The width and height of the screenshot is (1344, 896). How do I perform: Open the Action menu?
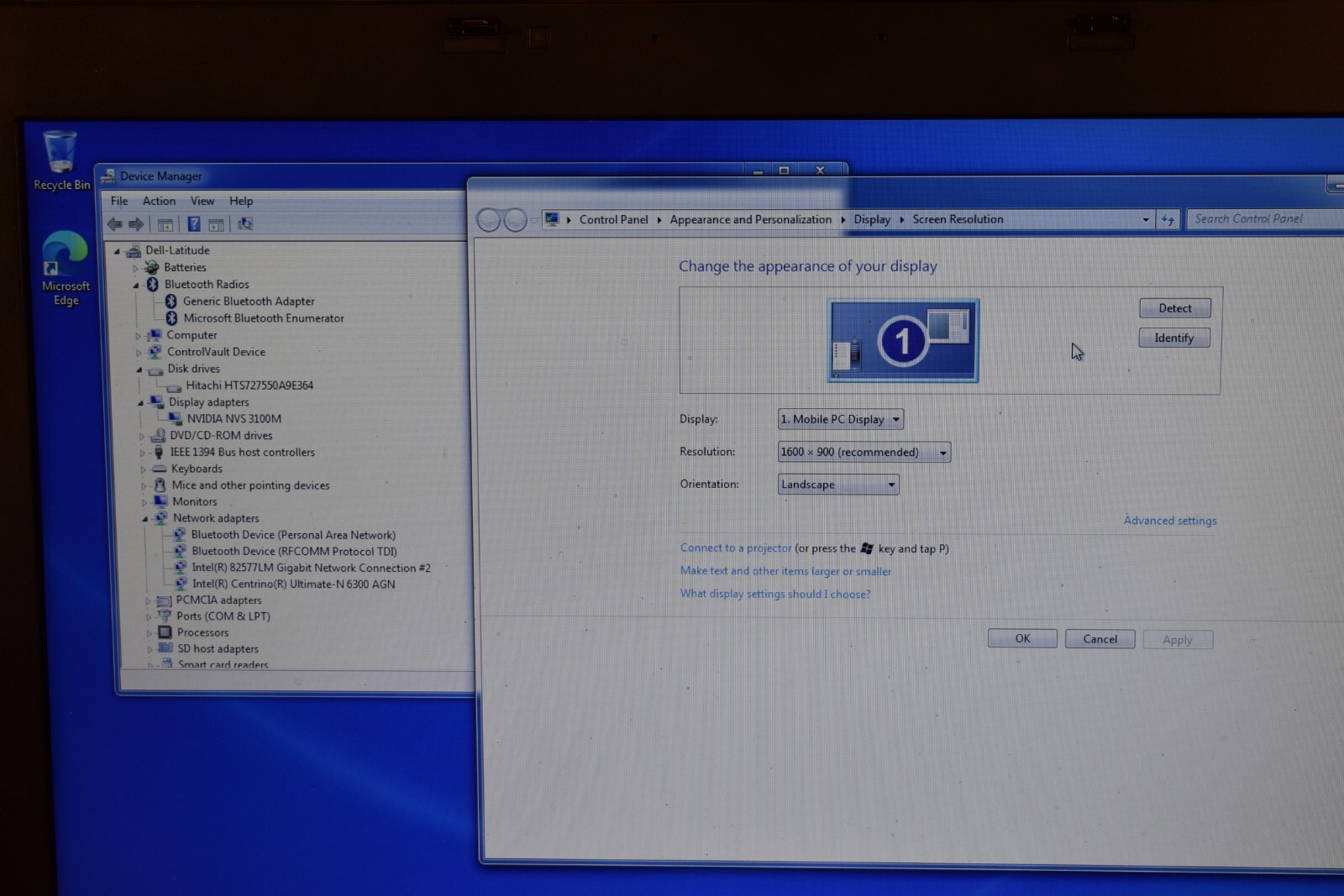(159, 201)
